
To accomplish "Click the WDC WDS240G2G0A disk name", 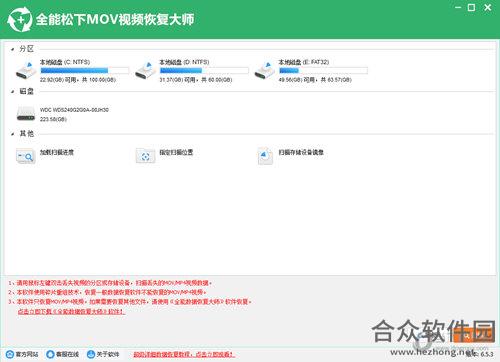I will (x=74, y=110).
